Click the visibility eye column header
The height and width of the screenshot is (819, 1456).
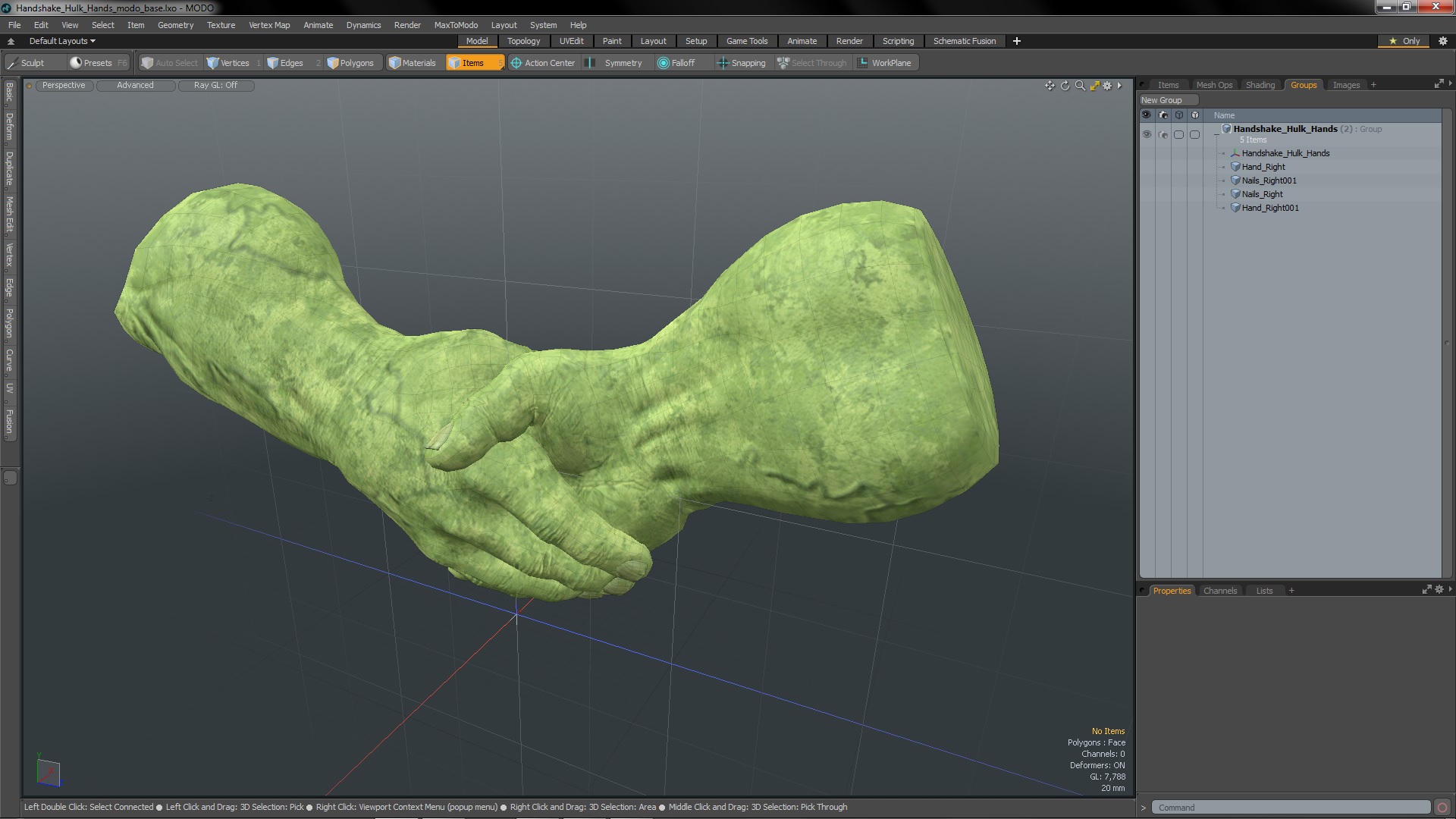coord(1147,115)
